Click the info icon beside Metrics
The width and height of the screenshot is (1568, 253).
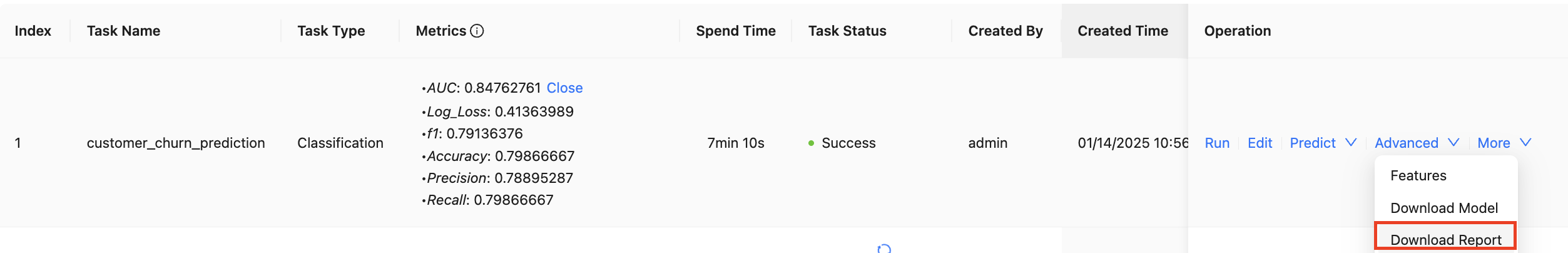pyautogui.click(x=477, y=31)
